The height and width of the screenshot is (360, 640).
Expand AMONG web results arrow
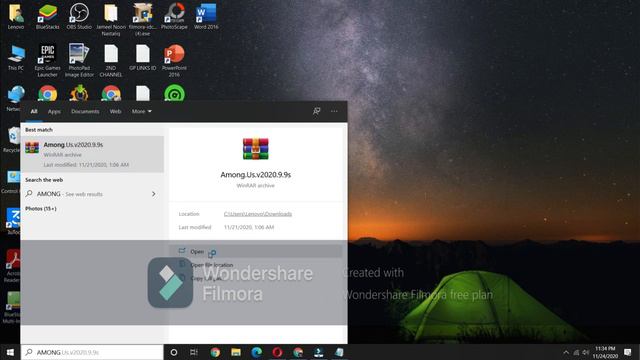tap(153, 194)
